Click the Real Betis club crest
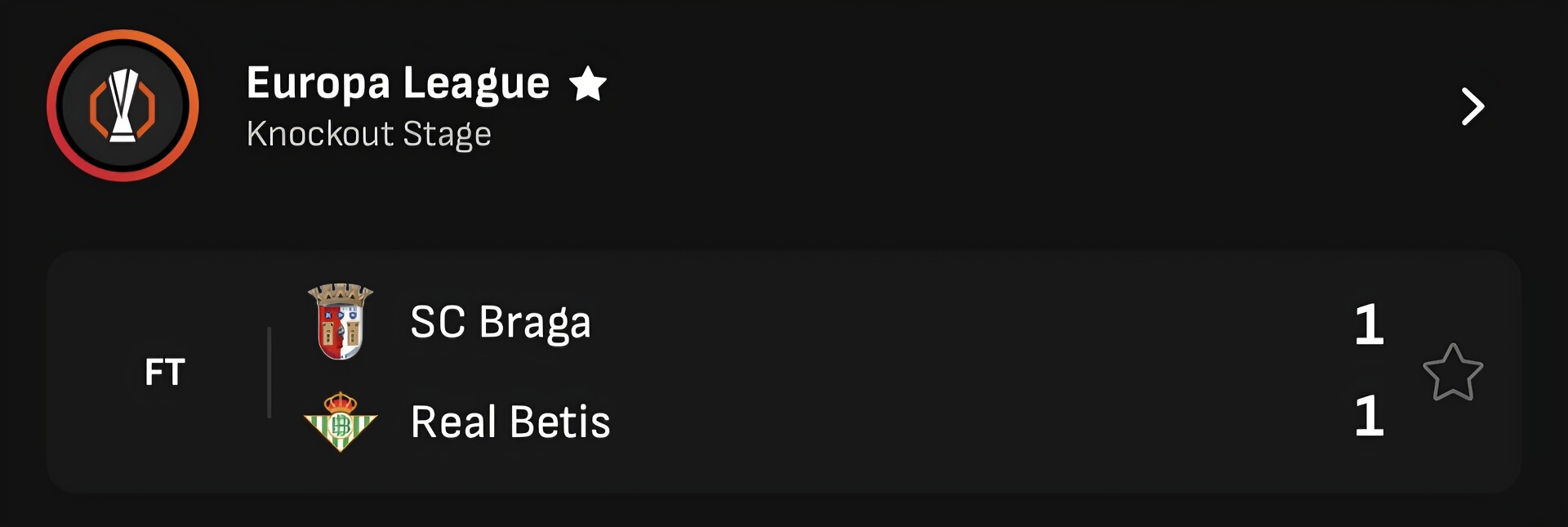This screenshot has width=1568, height=527. 340,422
